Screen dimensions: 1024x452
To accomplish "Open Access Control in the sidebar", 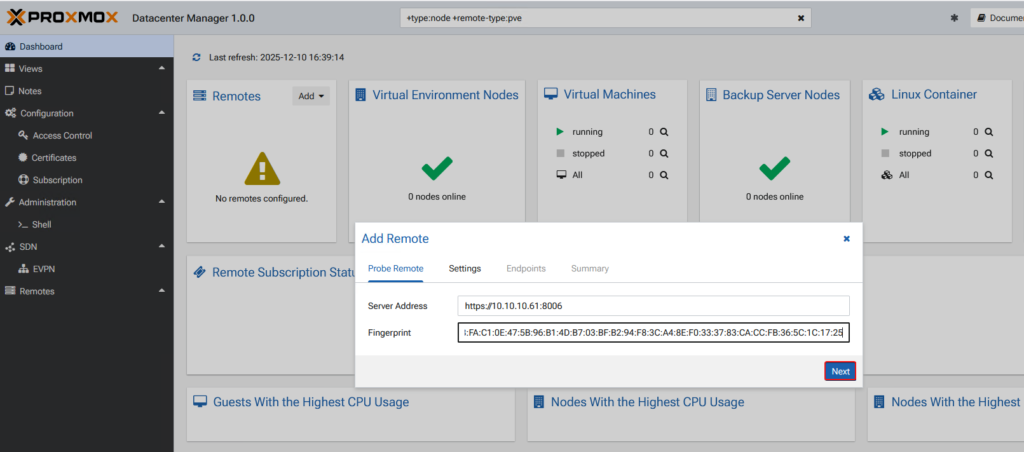I will click(62, 136).
